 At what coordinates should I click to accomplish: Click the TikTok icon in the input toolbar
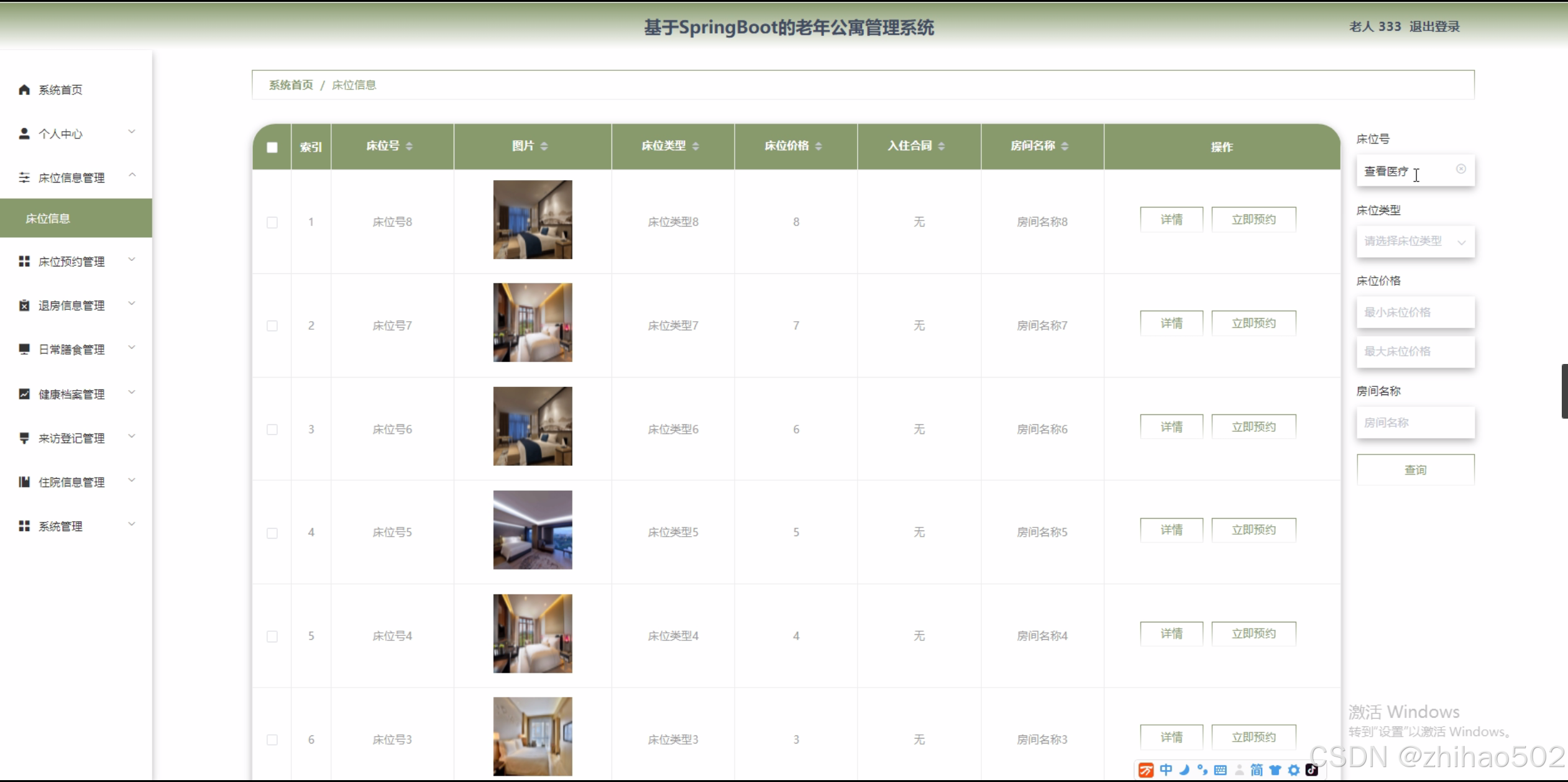tap(1311, 770)
